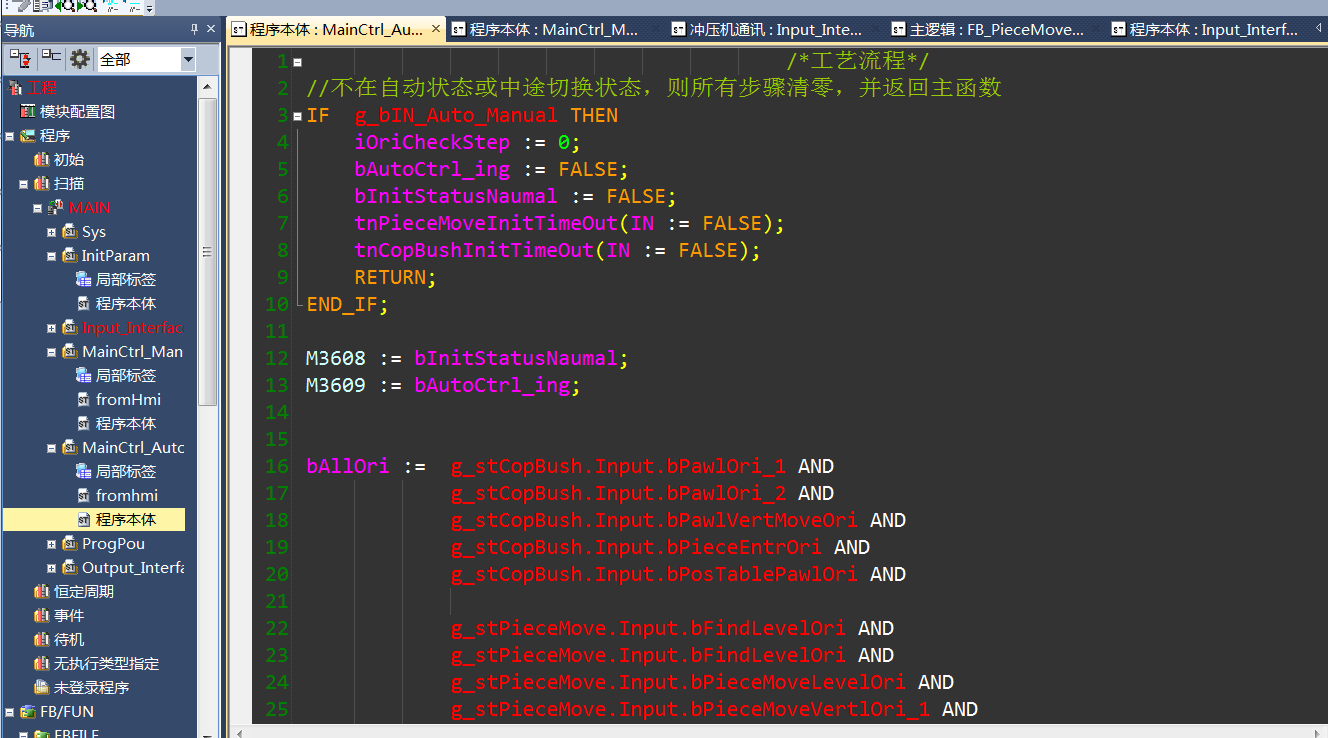Pin the navigation panel with the pushpin icon
Viewport: 1328px width, 738px height.
pyautogui.click(x=194, y=29)
